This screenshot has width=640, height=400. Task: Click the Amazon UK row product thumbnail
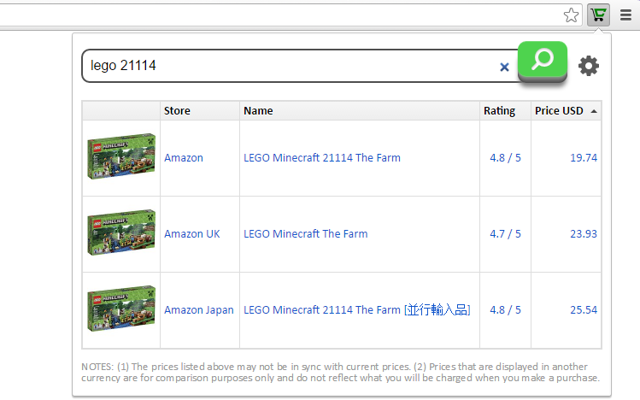pyautogui.click(x=121, y=232)
